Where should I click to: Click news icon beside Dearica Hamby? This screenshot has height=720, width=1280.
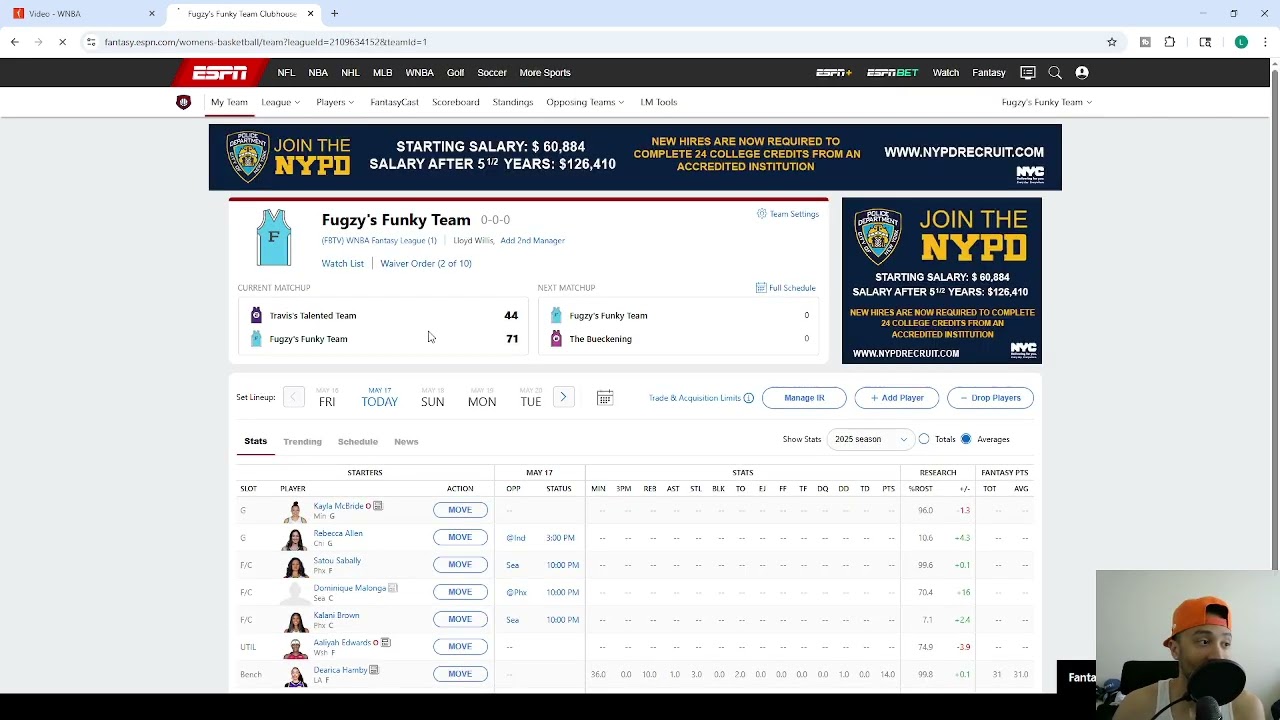pos(374,670)
